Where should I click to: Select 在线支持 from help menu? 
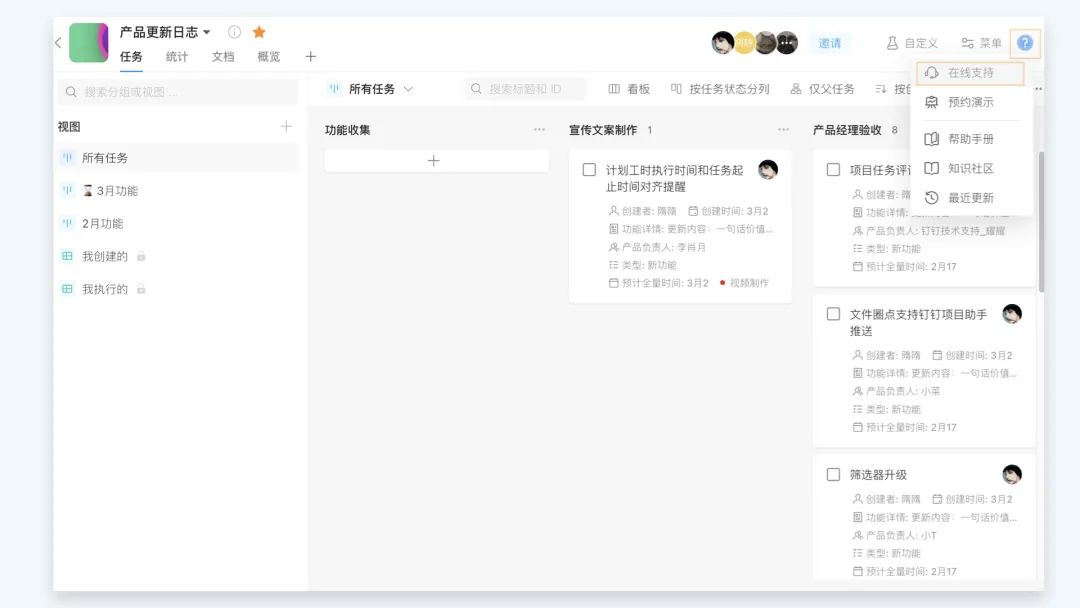(x=970, y=73)
